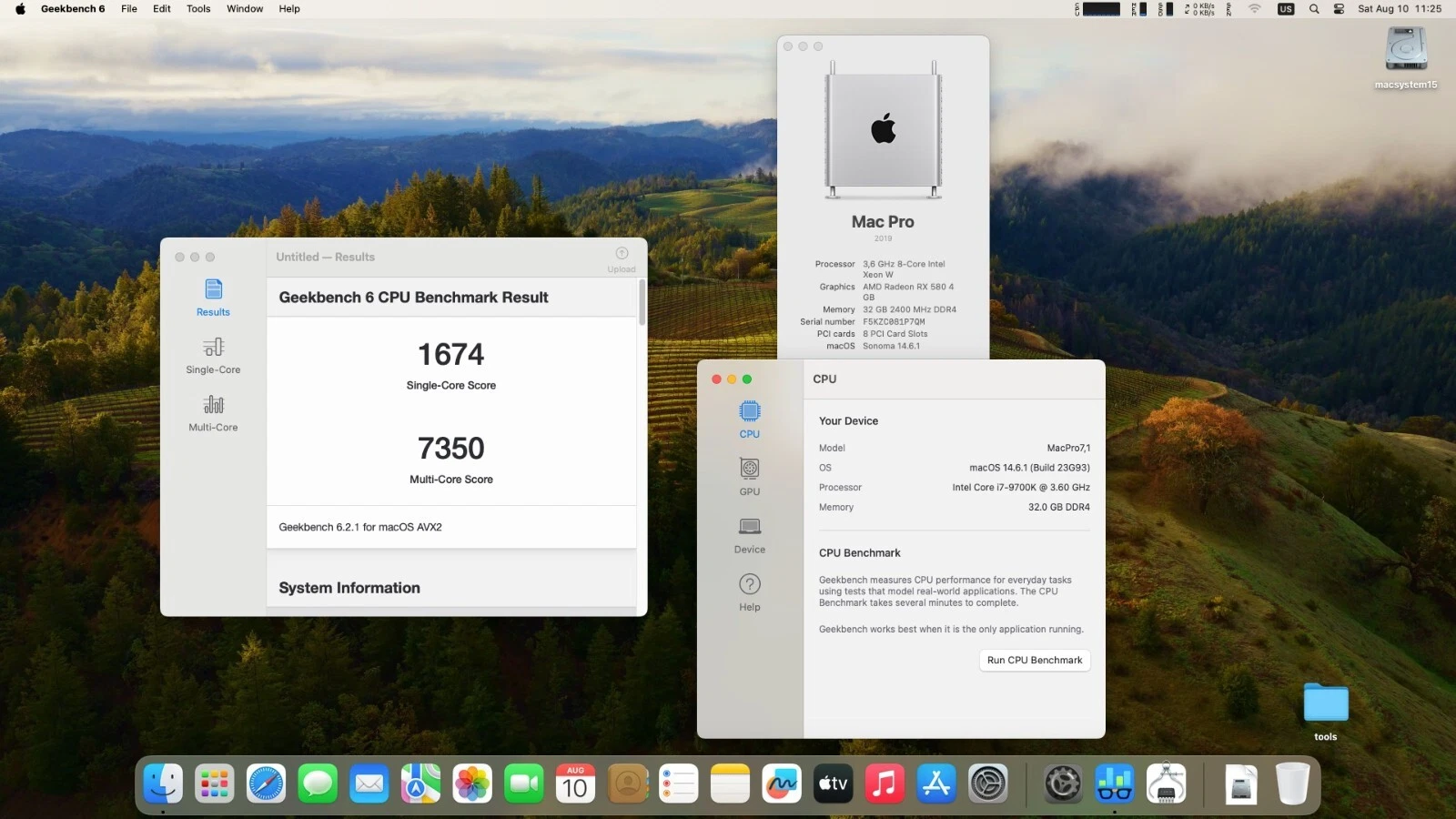Viewport: 1456px width, 819px height.
Task: Open Launchpad from the Dock
Action: pyautogui.click(x=215, y=784)
